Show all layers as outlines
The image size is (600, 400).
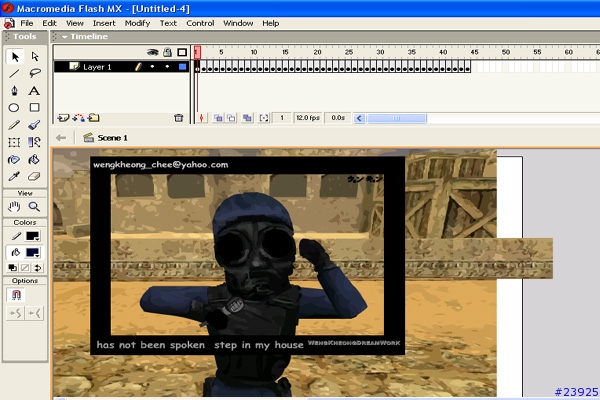point(182,52)
